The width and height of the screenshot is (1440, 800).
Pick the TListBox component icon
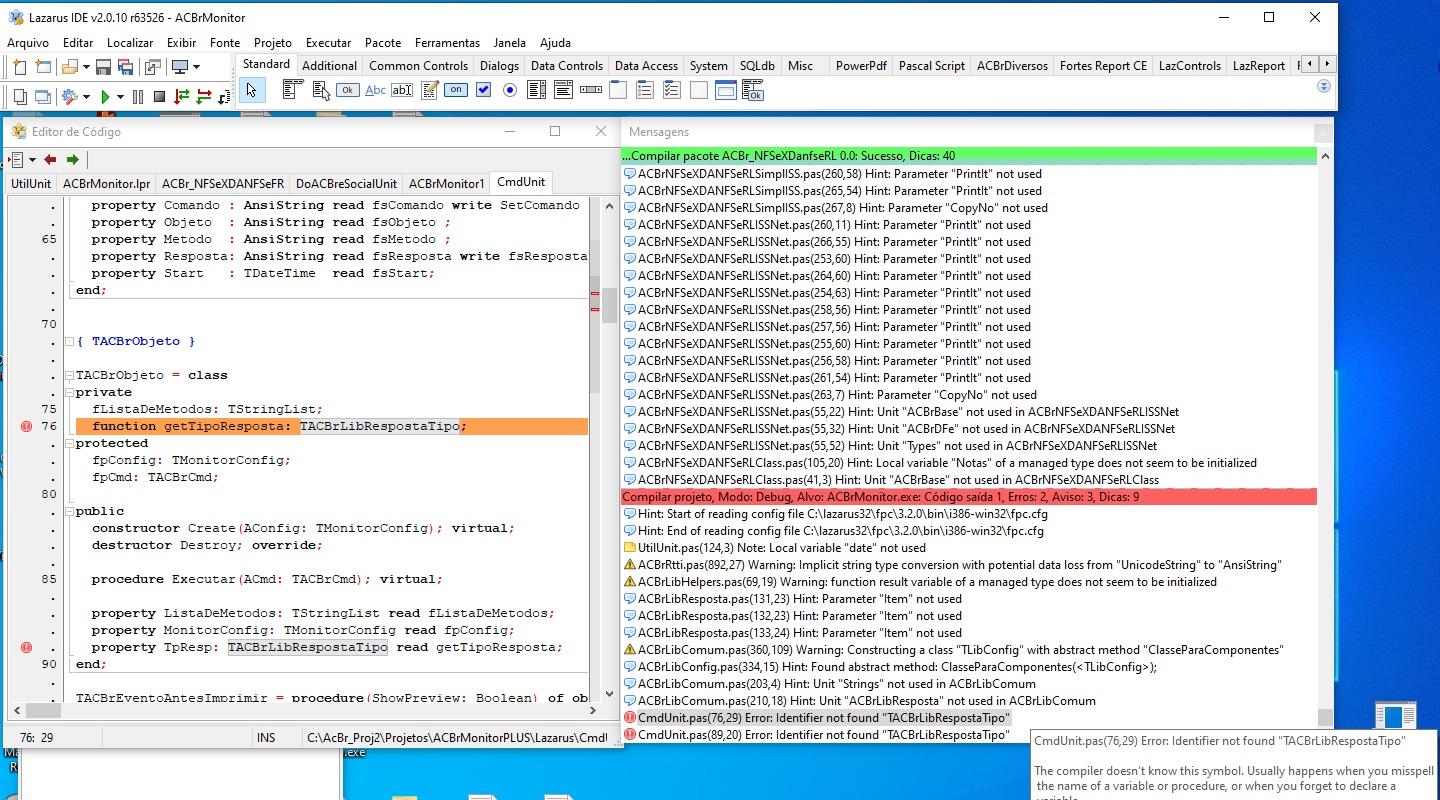pos(537,90)
